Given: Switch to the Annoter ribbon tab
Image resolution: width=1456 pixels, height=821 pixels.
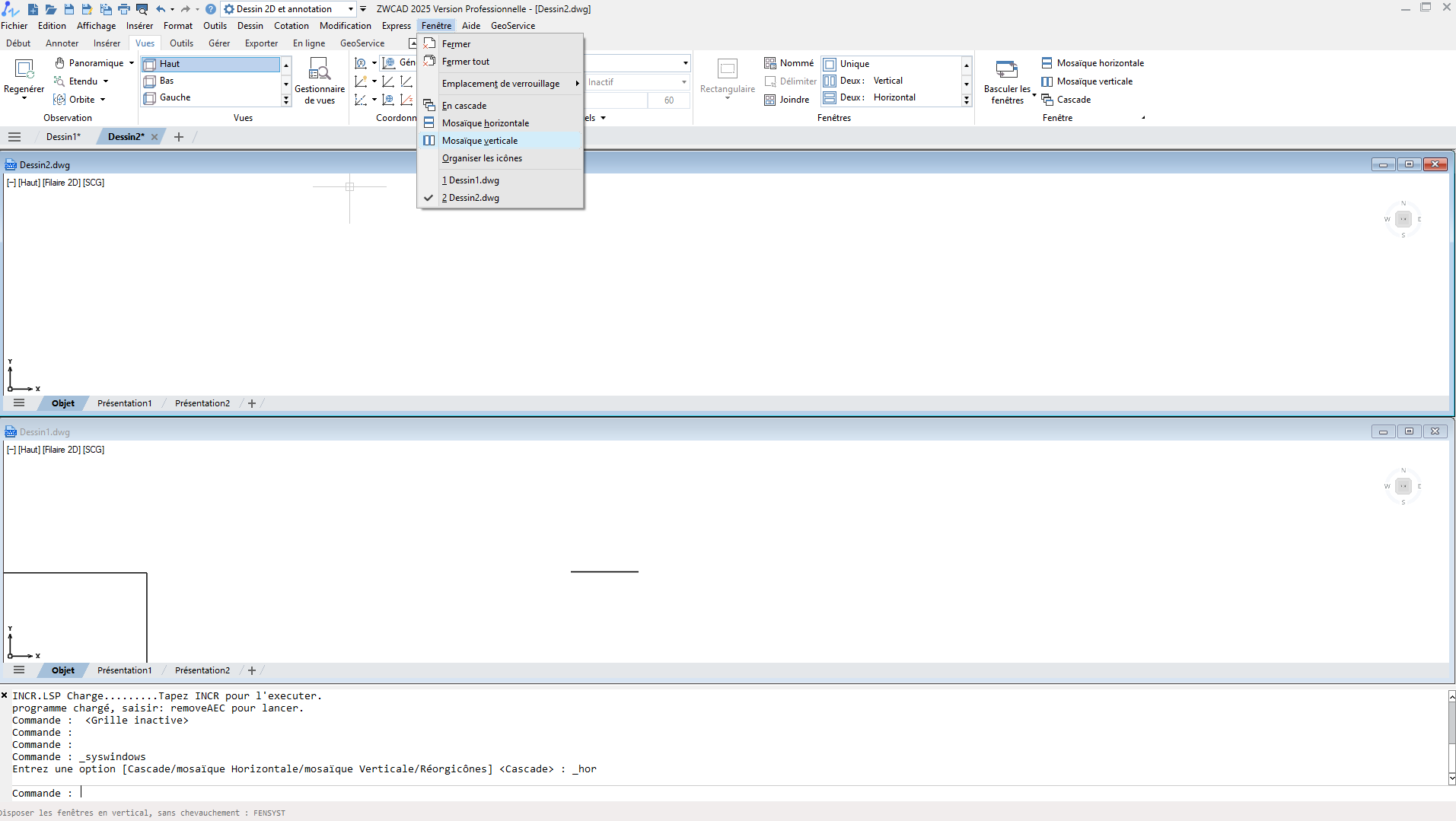Looking at the screenshot, I should (62, 43).
